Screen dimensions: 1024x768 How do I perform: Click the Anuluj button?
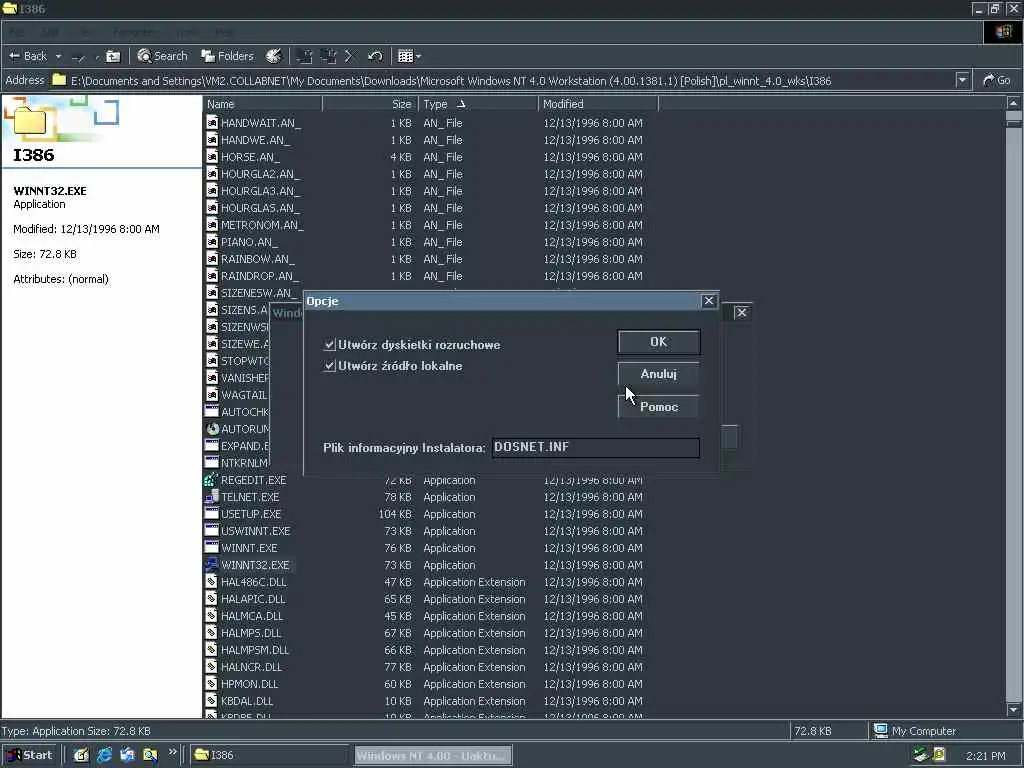click(x=658, y=374)
